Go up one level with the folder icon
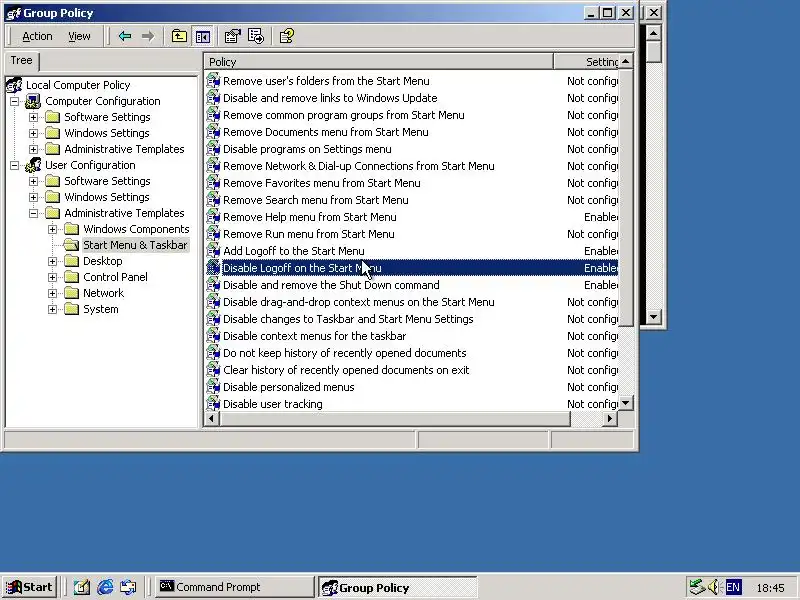 [179, 36]
